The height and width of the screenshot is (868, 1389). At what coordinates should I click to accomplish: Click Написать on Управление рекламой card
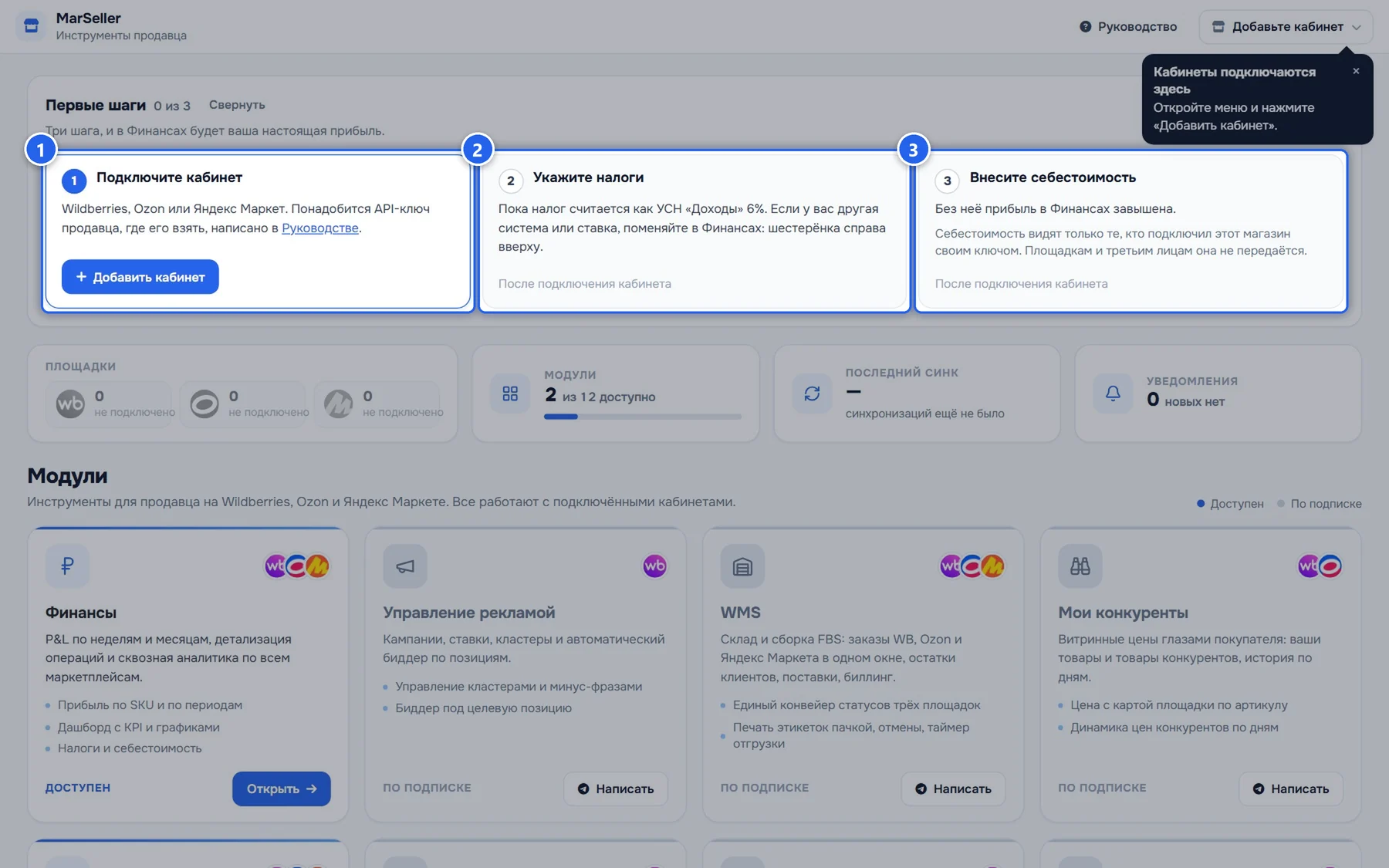tap(615, 789)
